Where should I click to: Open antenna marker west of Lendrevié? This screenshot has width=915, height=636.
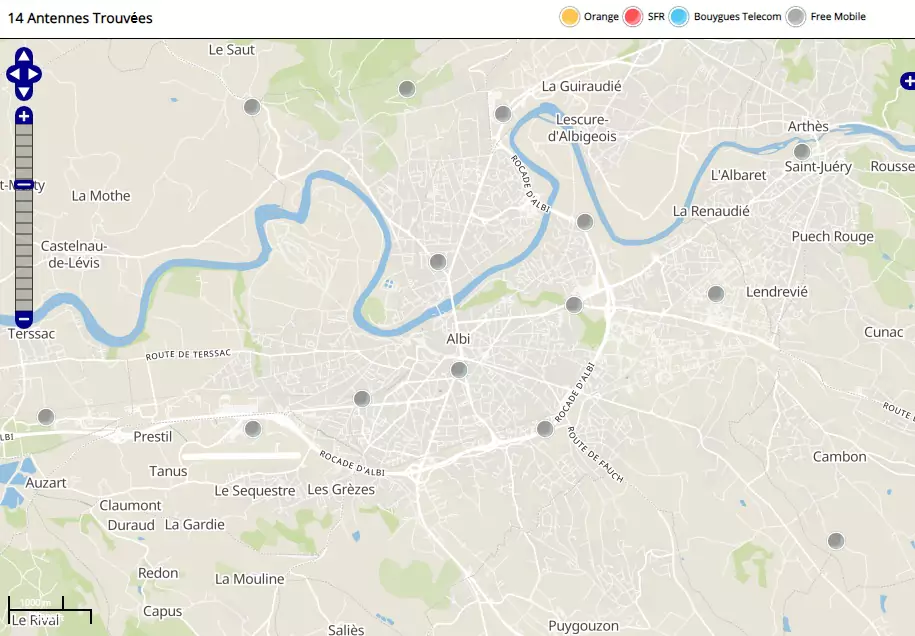coord(716,294)
